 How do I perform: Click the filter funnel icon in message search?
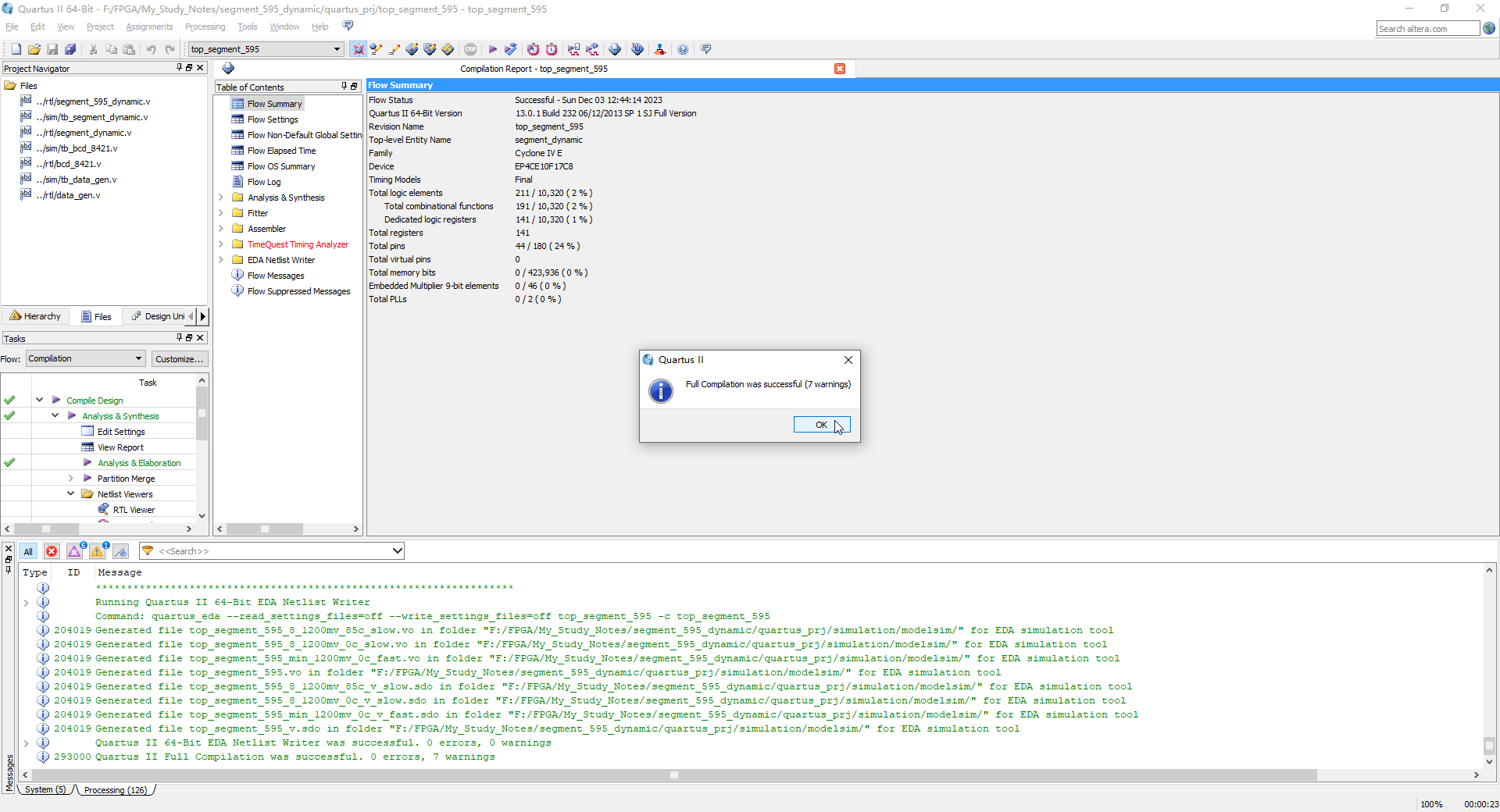pyautogui.click(x=148, y=551)
